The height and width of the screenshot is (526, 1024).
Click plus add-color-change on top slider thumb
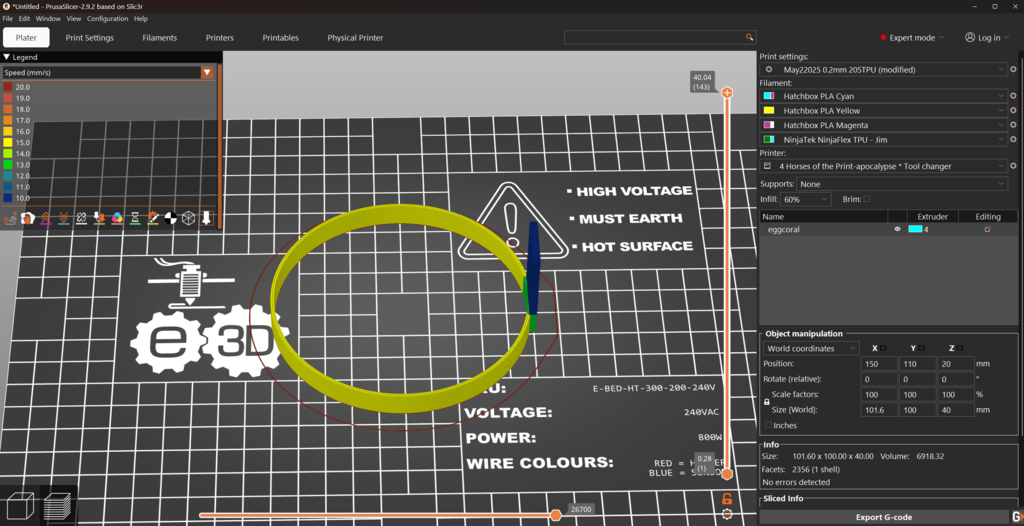click(727, 93)
